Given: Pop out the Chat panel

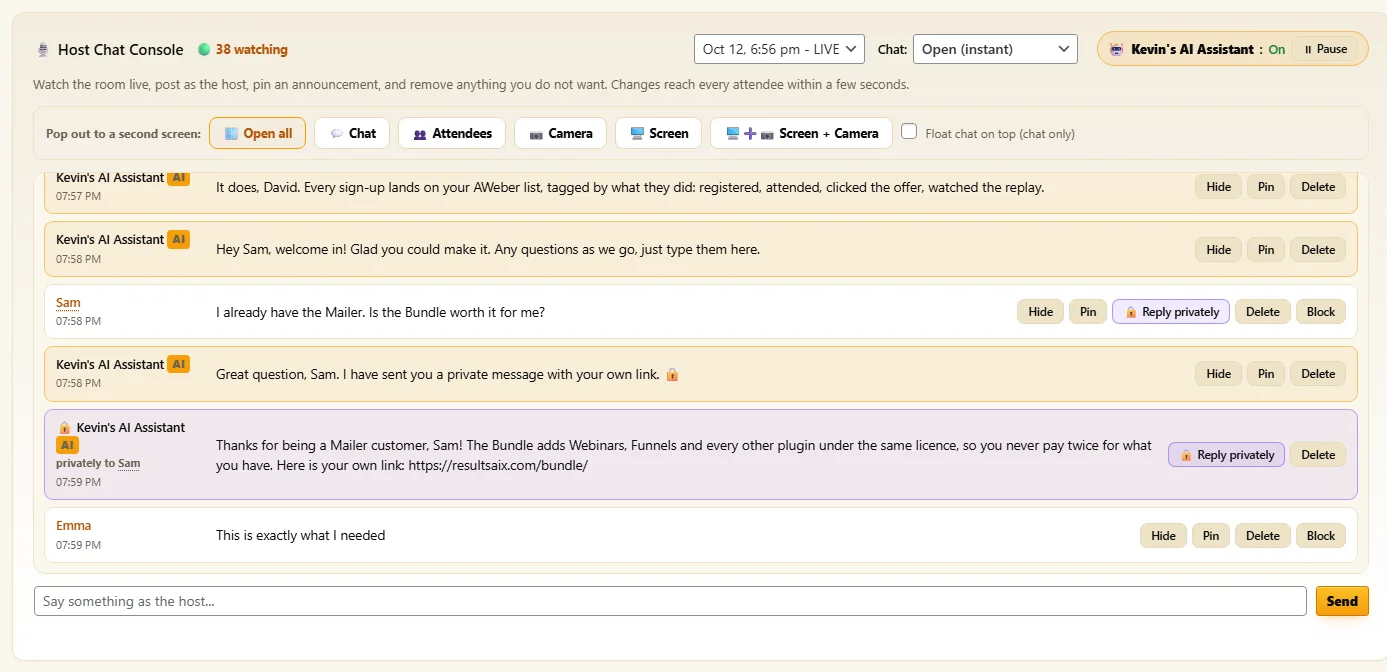Looking at the screenshot, I should point(352,133).
